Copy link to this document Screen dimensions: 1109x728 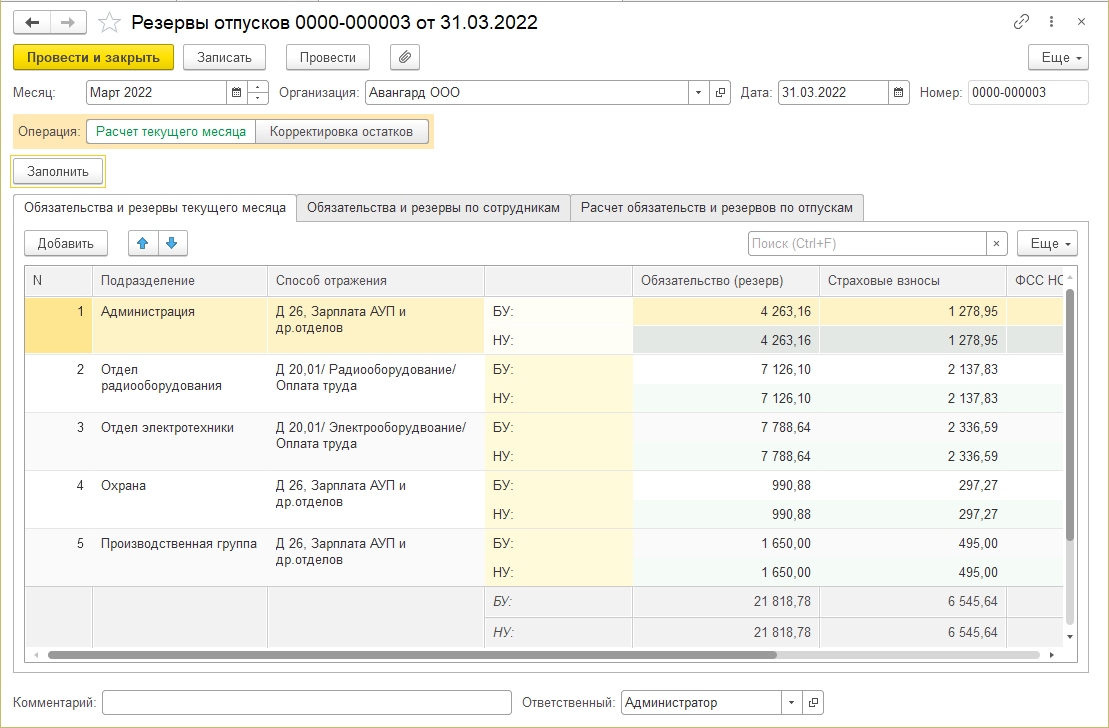1021,22
